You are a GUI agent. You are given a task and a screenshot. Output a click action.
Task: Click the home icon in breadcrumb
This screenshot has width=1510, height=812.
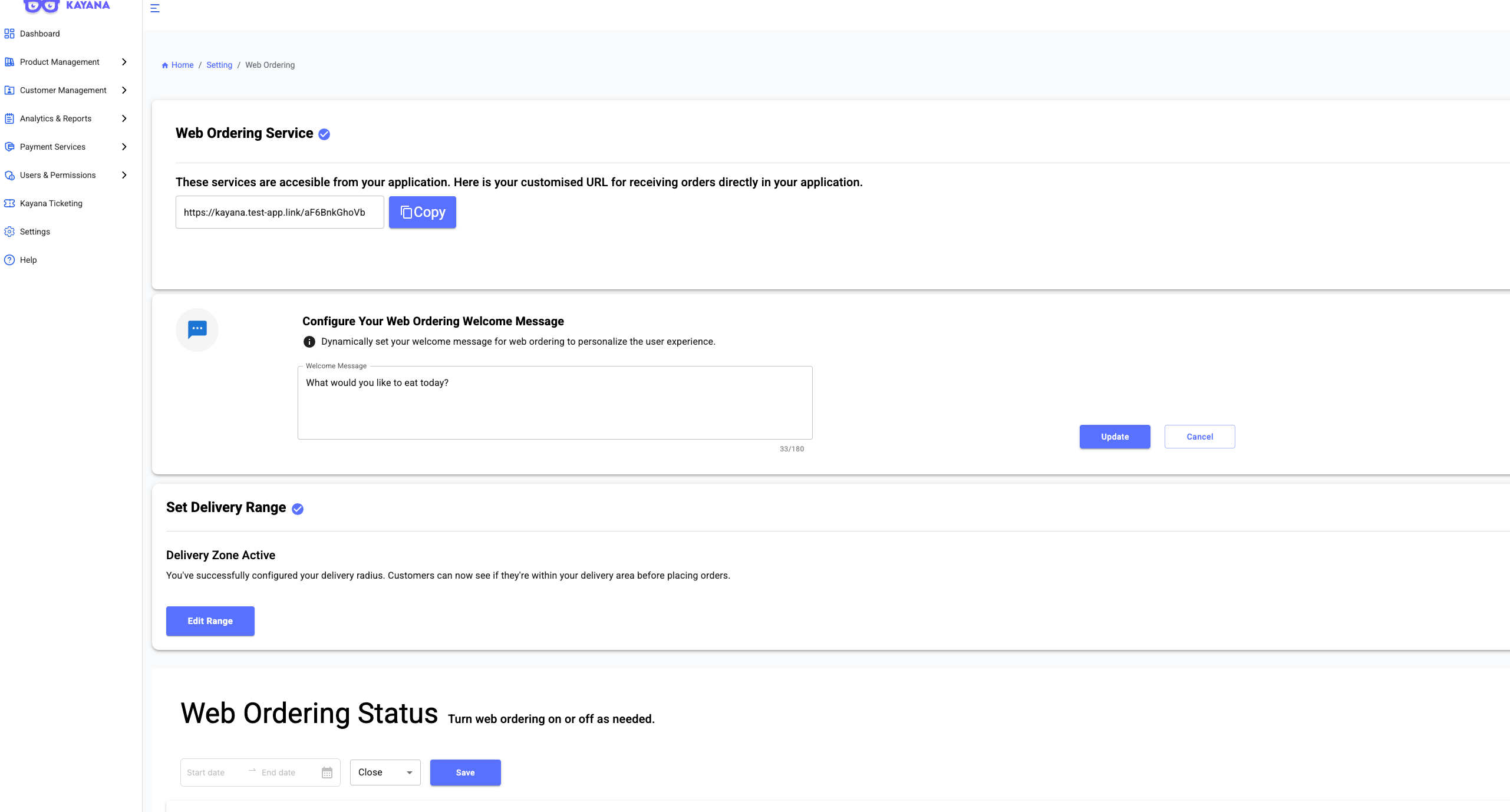tap(165, 65)
